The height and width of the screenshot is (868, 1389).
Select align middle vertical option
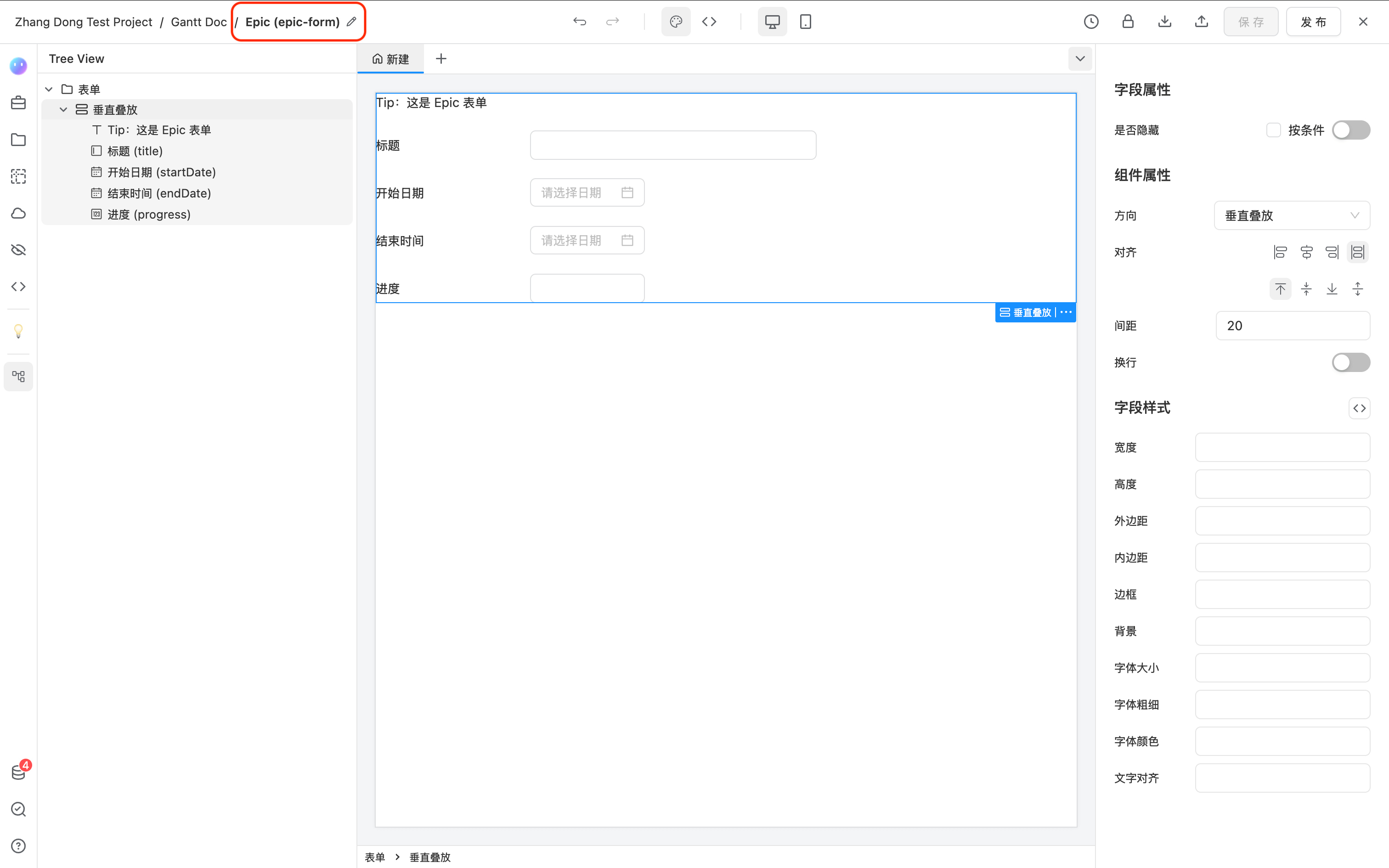1306,289
